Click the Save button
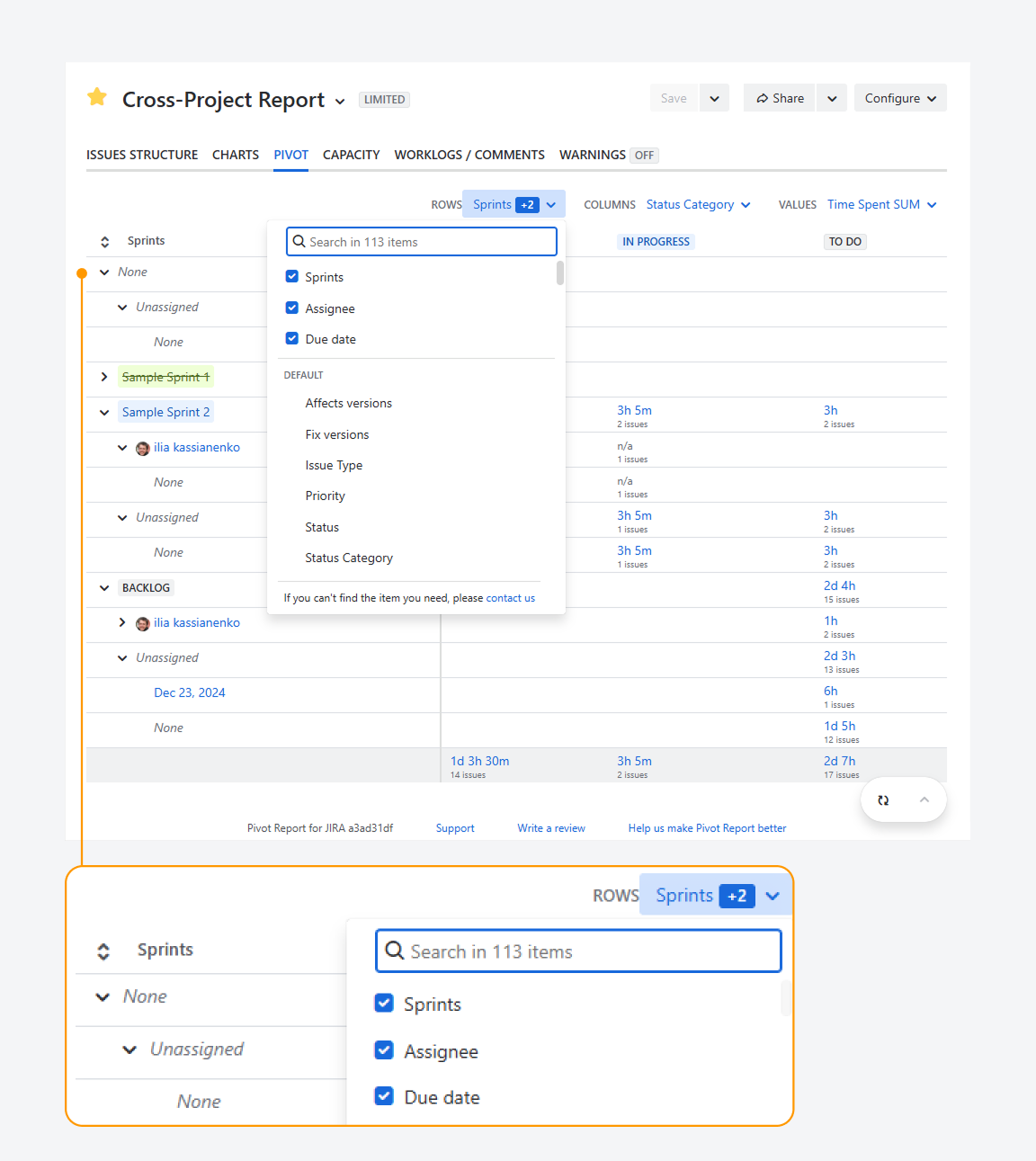This screenshot has width=1036, height=1161. pos(674,98)
